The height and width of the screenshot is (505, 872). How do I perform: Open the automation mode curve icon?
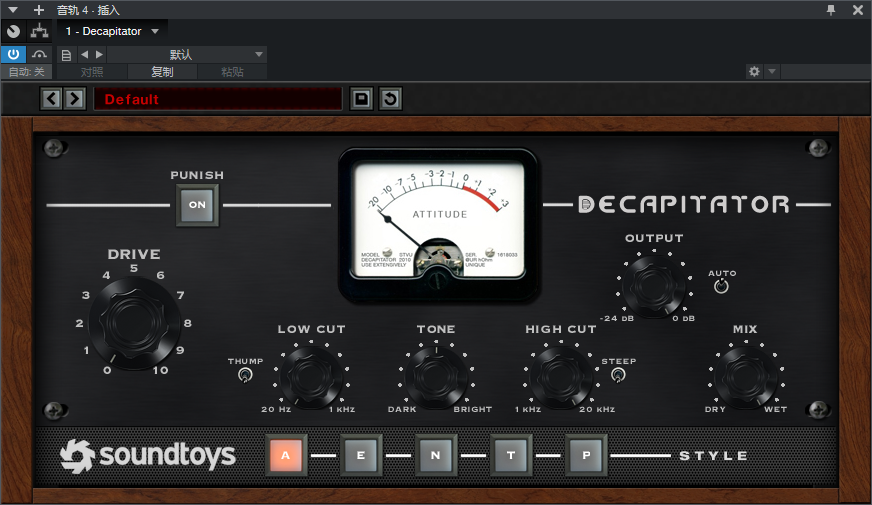39,55
